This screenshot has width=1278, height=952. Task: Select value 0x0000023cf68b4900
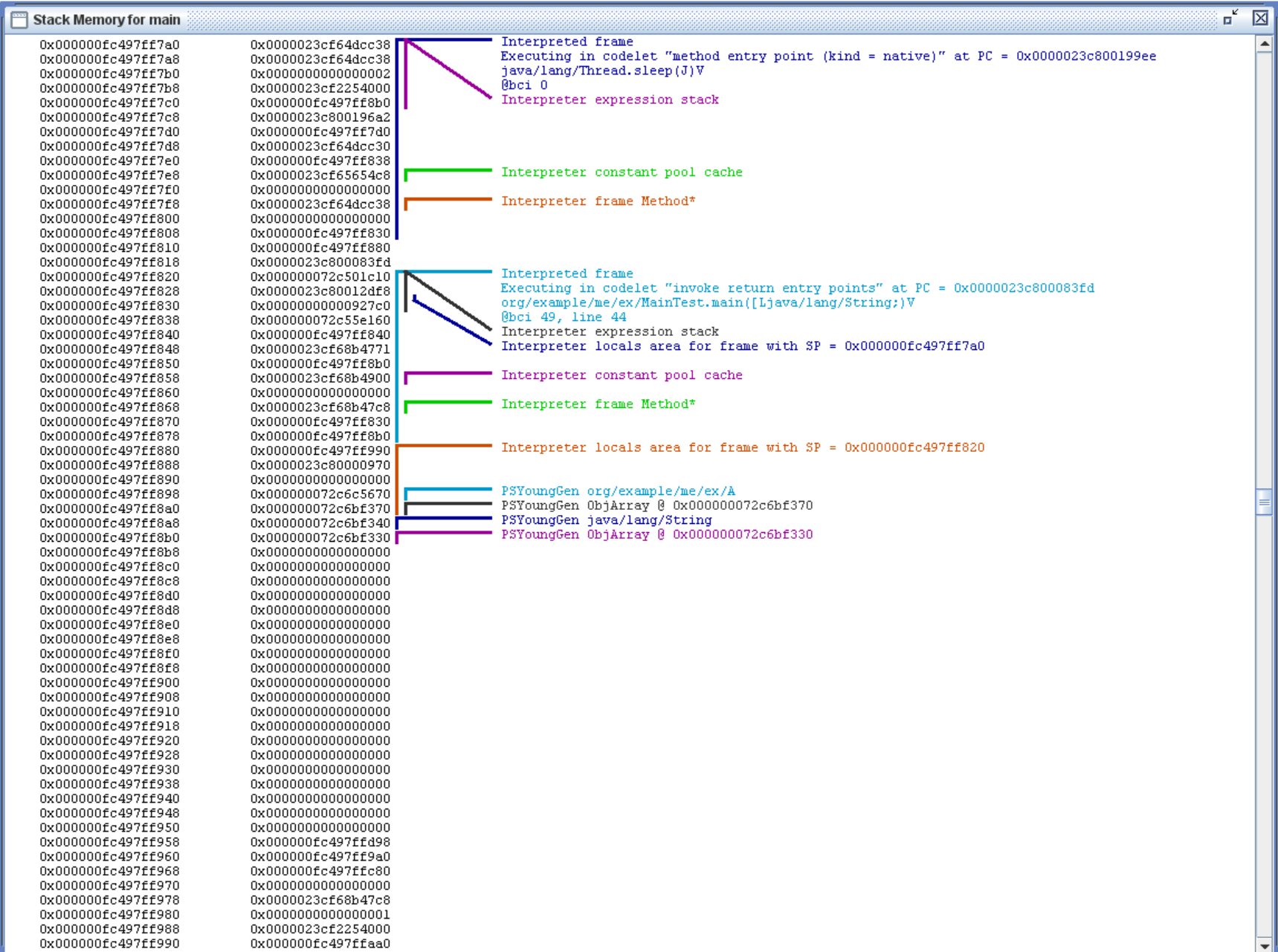pos(320,378)
